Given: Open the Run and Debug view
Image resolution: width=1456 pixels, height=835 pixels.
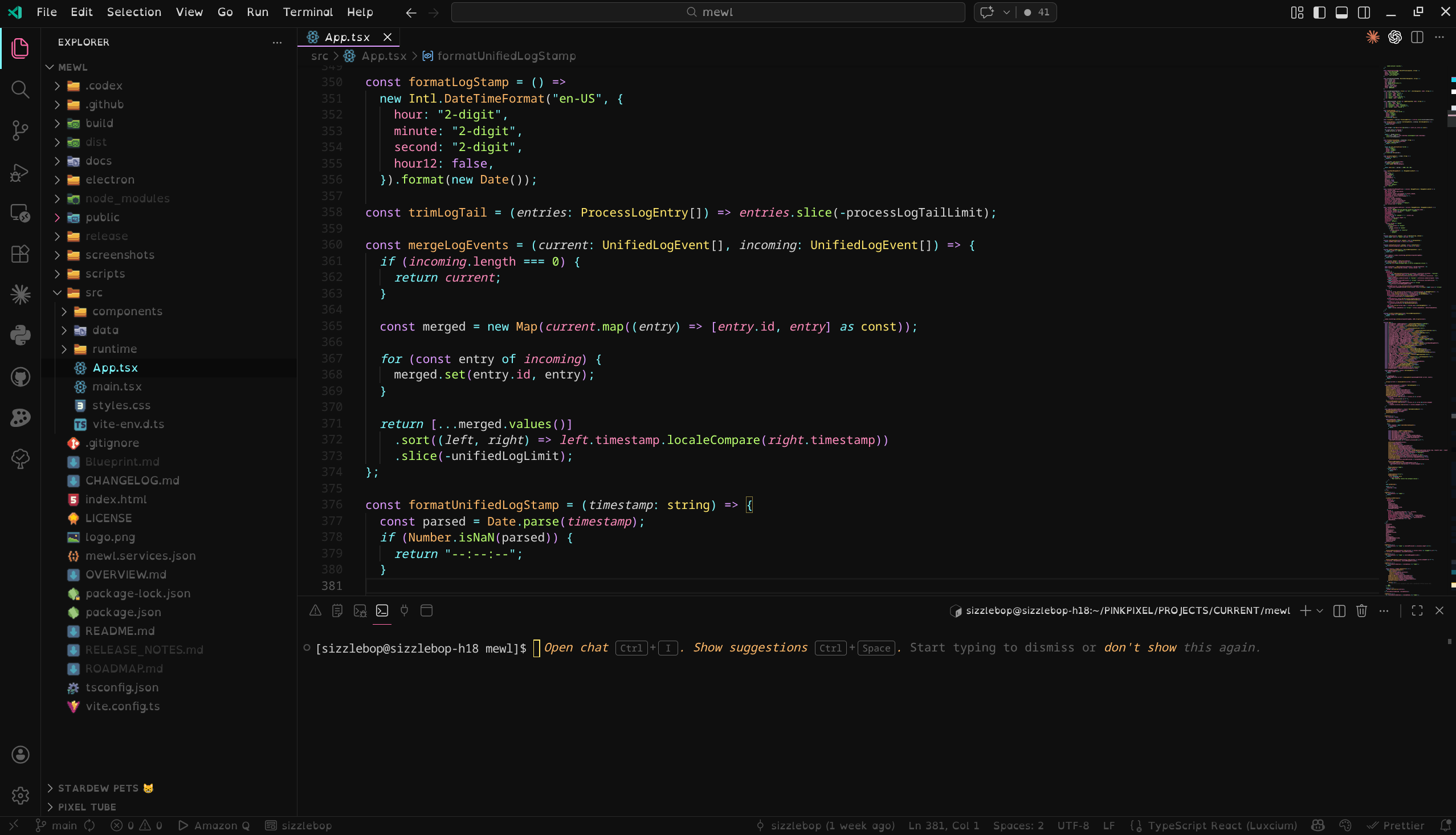Looking at the screenshot, I should coord(20,172).
